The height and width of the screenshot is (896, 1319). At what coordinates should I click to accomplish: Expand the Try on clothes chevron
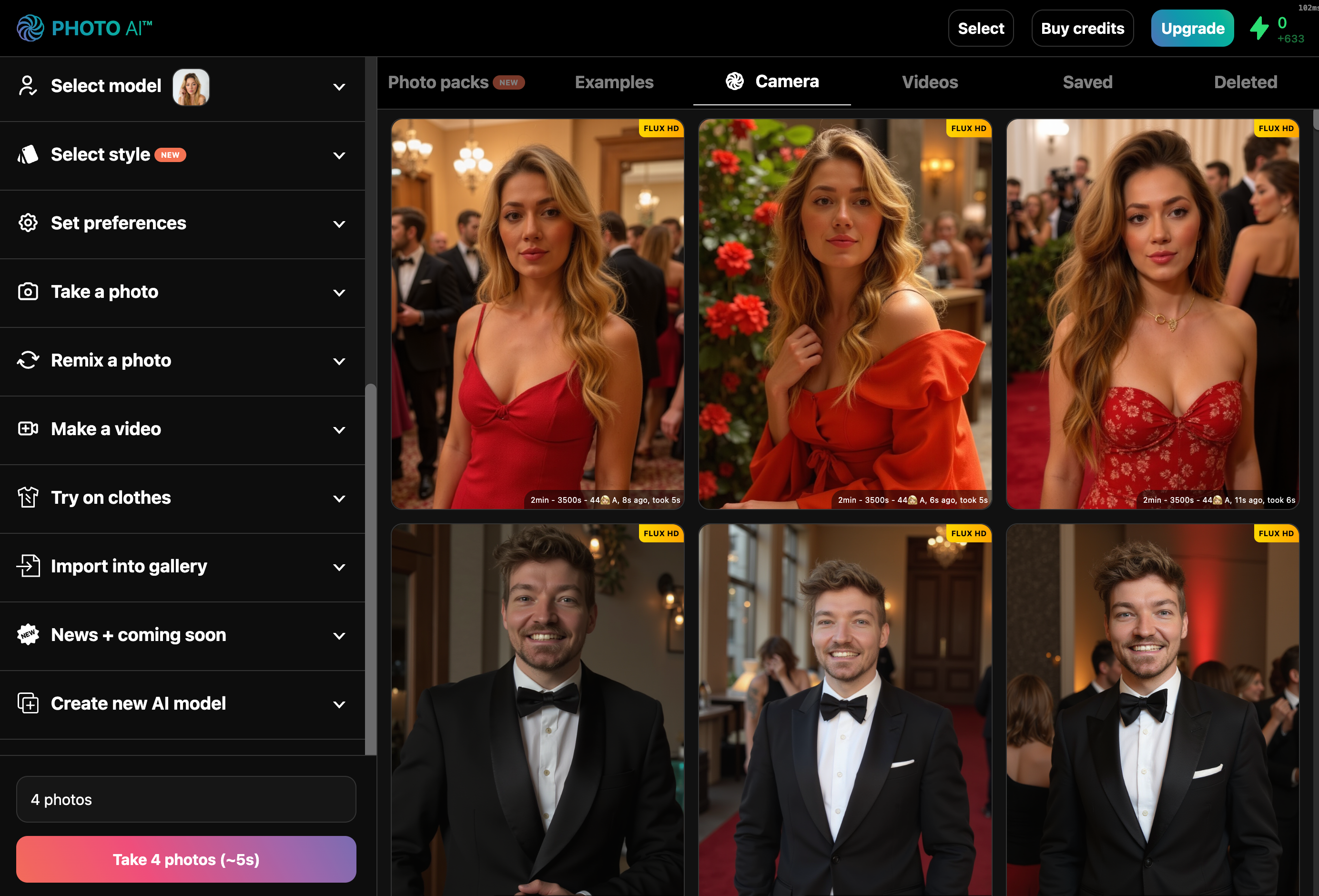click(x=339, y=499)
